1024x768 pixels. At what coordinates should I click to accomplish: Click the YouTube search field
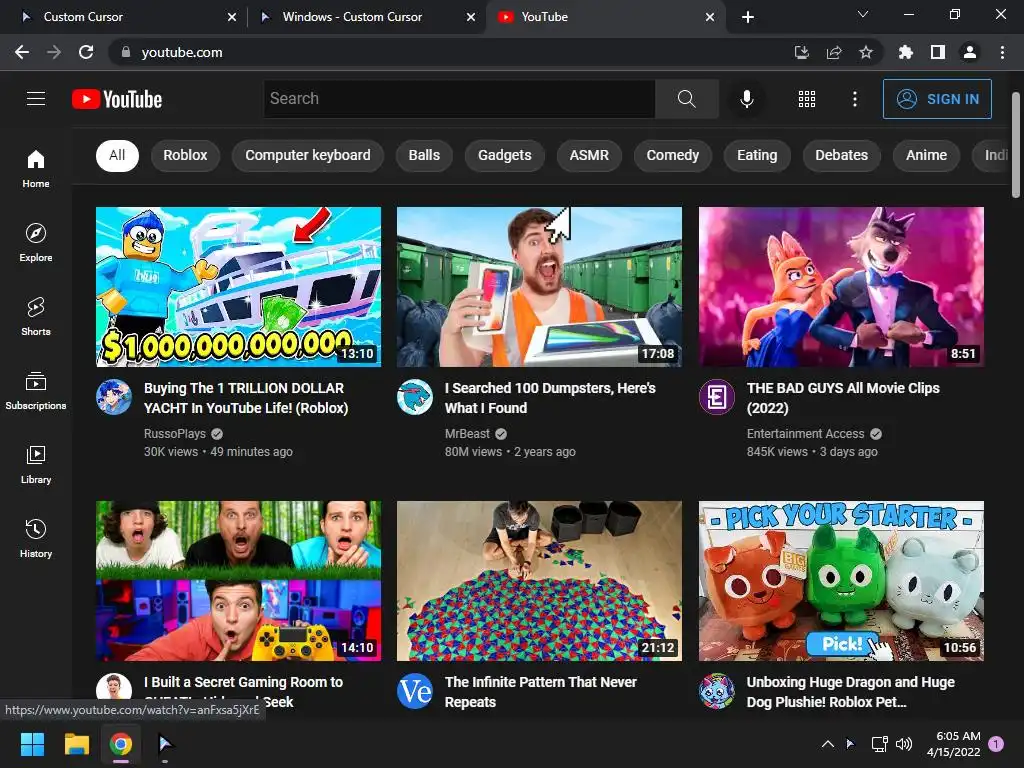(x=460, y=99)
